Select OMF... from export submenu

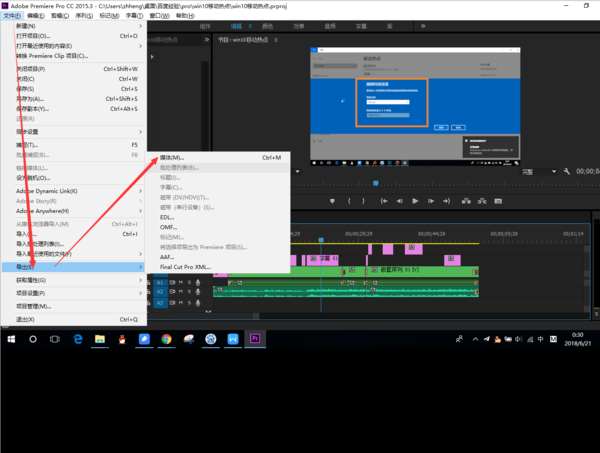tap(219, 227)
